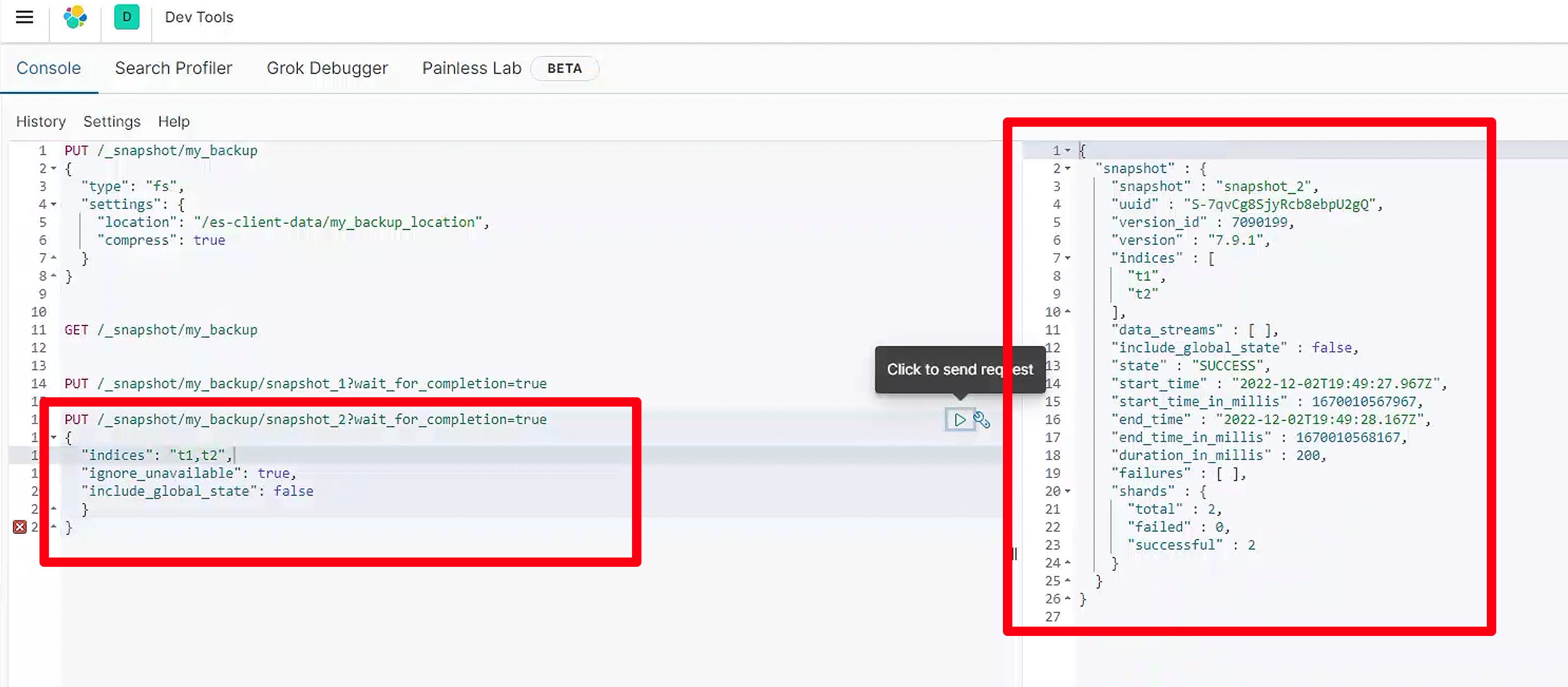Click the green D space avatar
Screen dimensions: 1568x687
[127, 17]
